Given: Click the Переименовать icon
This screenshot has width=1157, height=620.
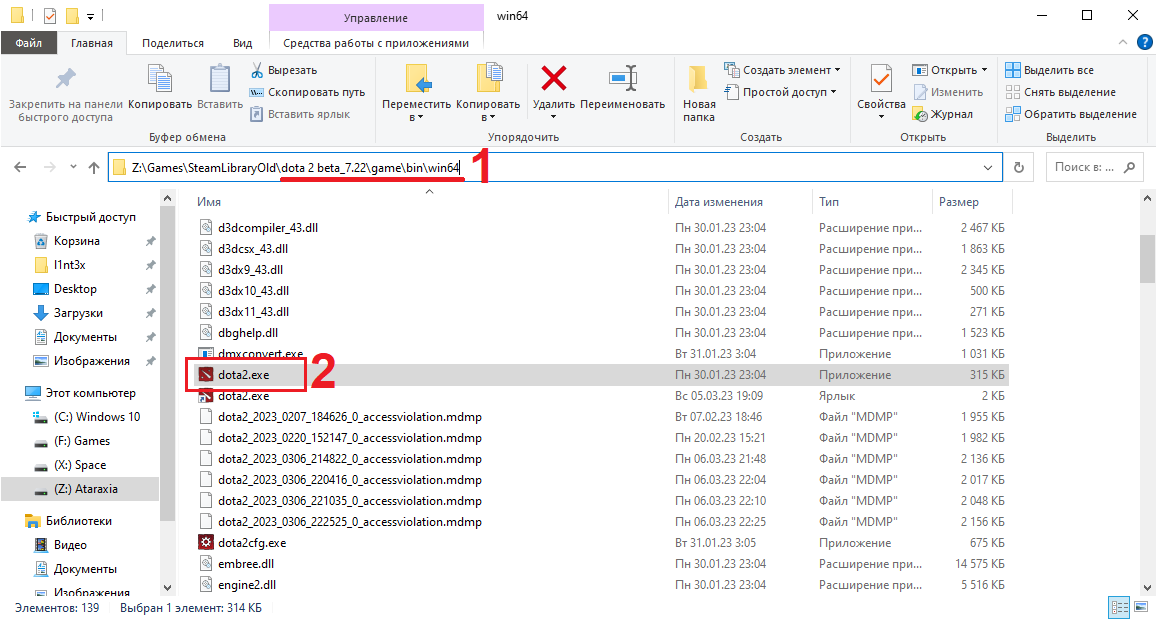Looking at the screenshot, I should point(623,78).
